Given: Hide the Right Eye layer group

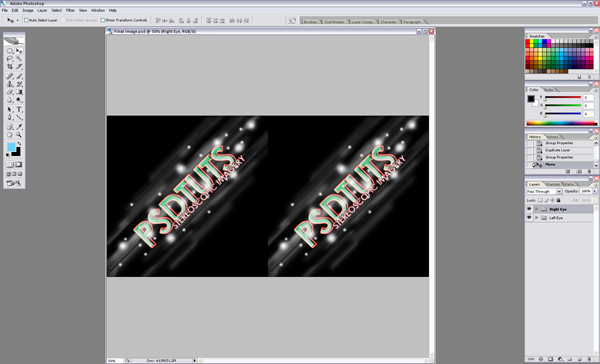Looking at the screenshot, I should pyautogui.click(x=529, y=209).
